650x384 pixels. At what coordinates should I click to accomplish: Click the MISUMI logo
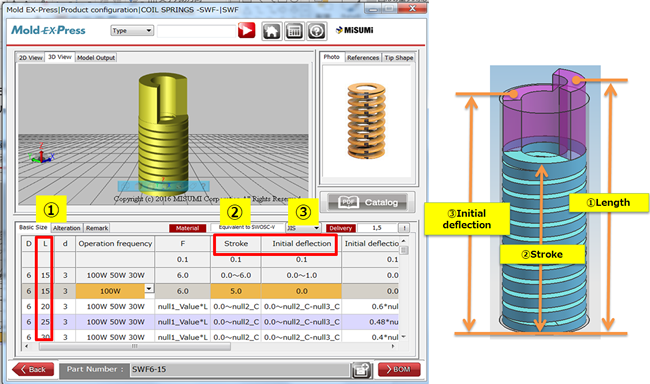[354, 30]
